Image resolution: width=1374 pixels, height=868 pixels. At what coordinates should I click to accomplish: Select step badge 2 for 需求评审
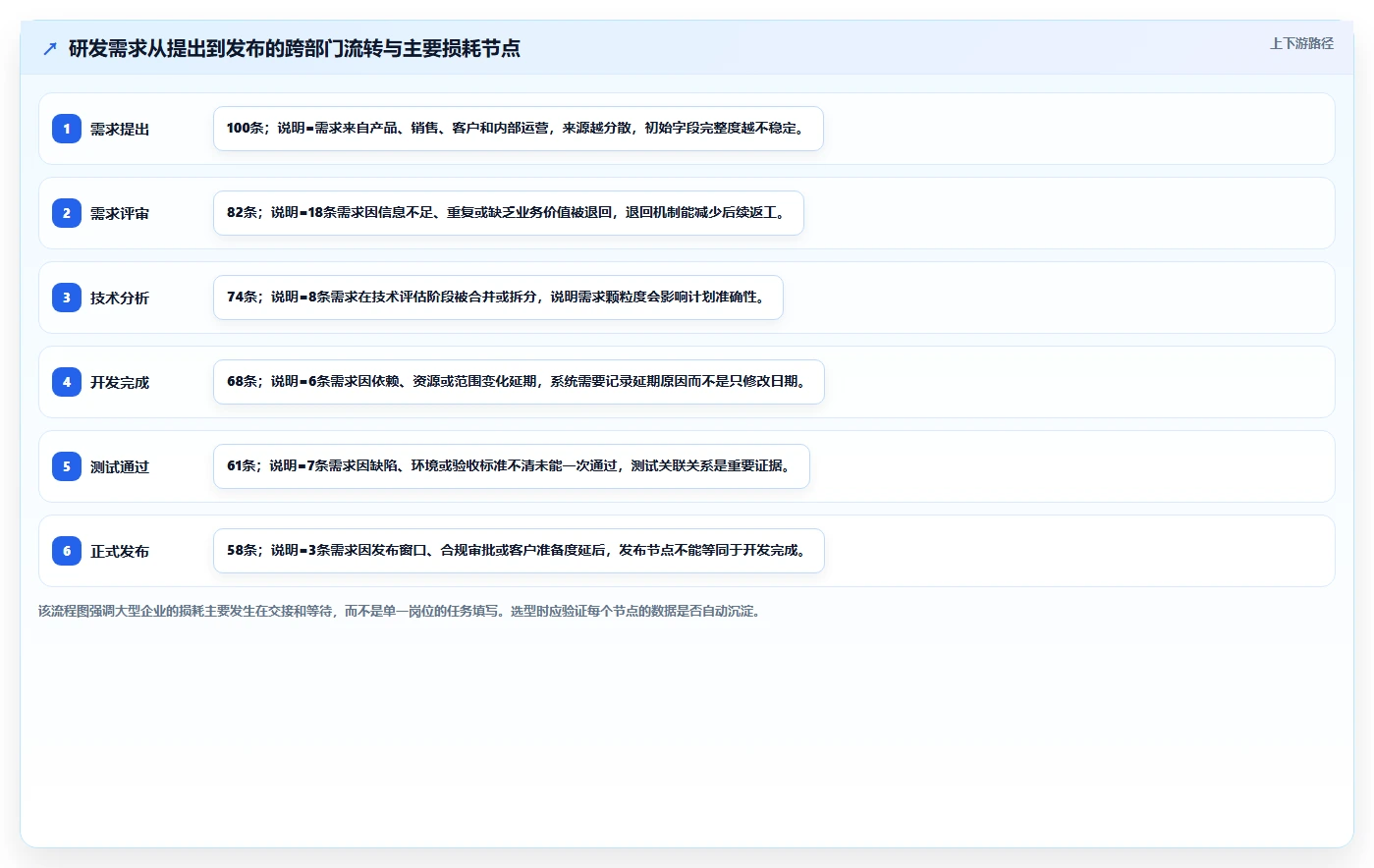coord(67,213)
